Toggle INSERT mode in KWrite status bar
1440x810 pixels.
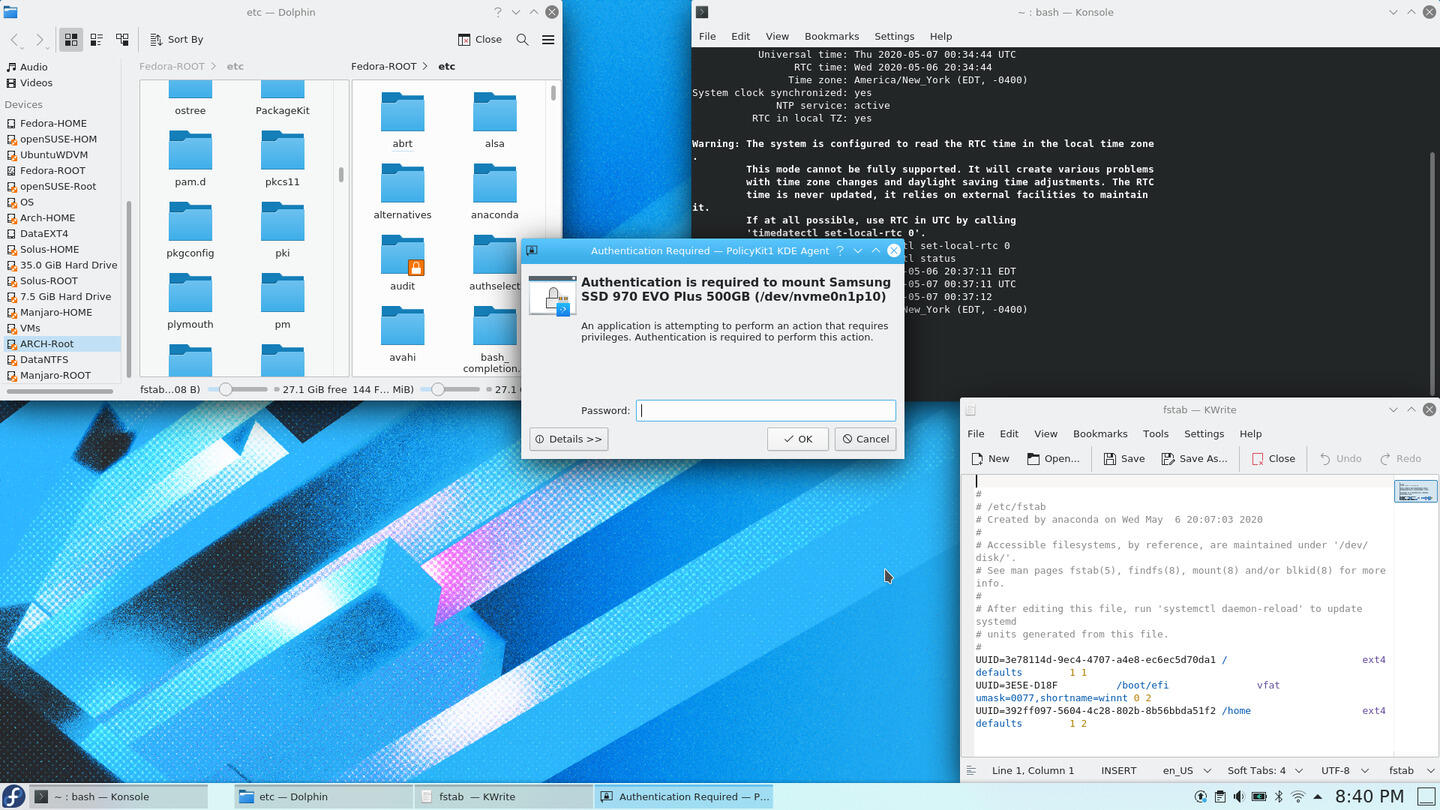coord(1118,771)
